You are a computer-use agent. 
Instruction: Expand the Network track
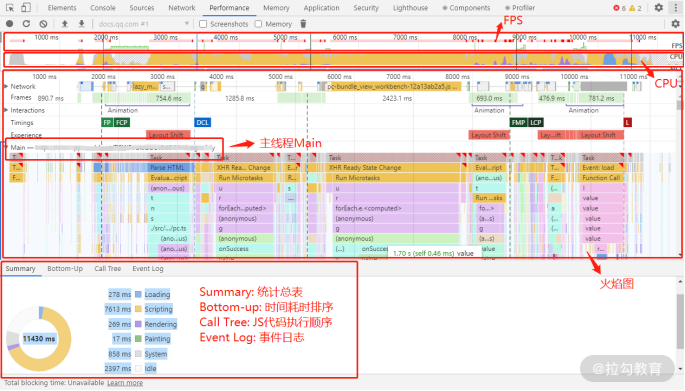(x=6, y=87)
